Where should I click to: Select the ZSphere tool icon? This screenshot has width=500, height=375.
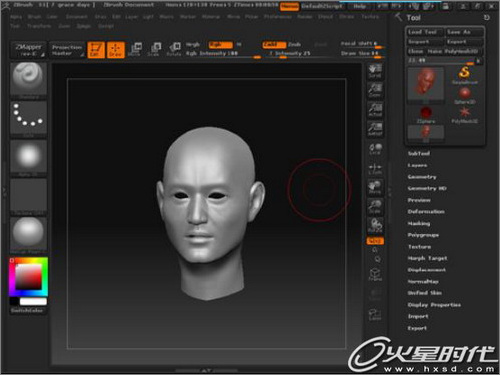click(426, 115)
